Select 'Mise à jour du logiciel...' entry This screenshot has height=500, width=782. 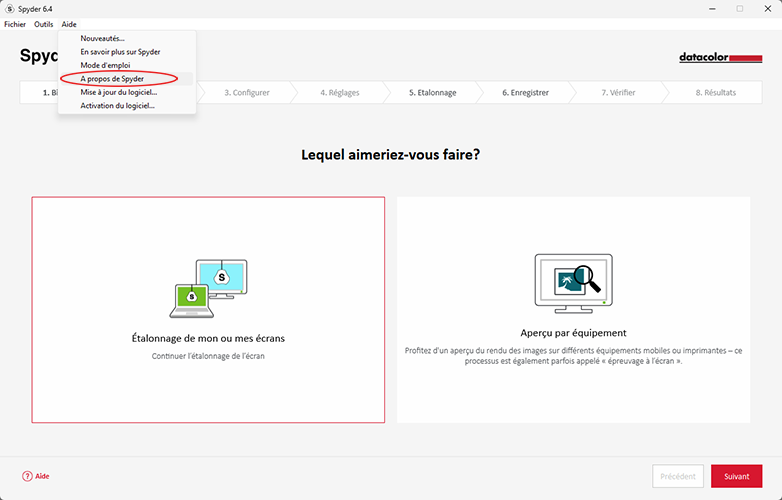click(118, 92)
